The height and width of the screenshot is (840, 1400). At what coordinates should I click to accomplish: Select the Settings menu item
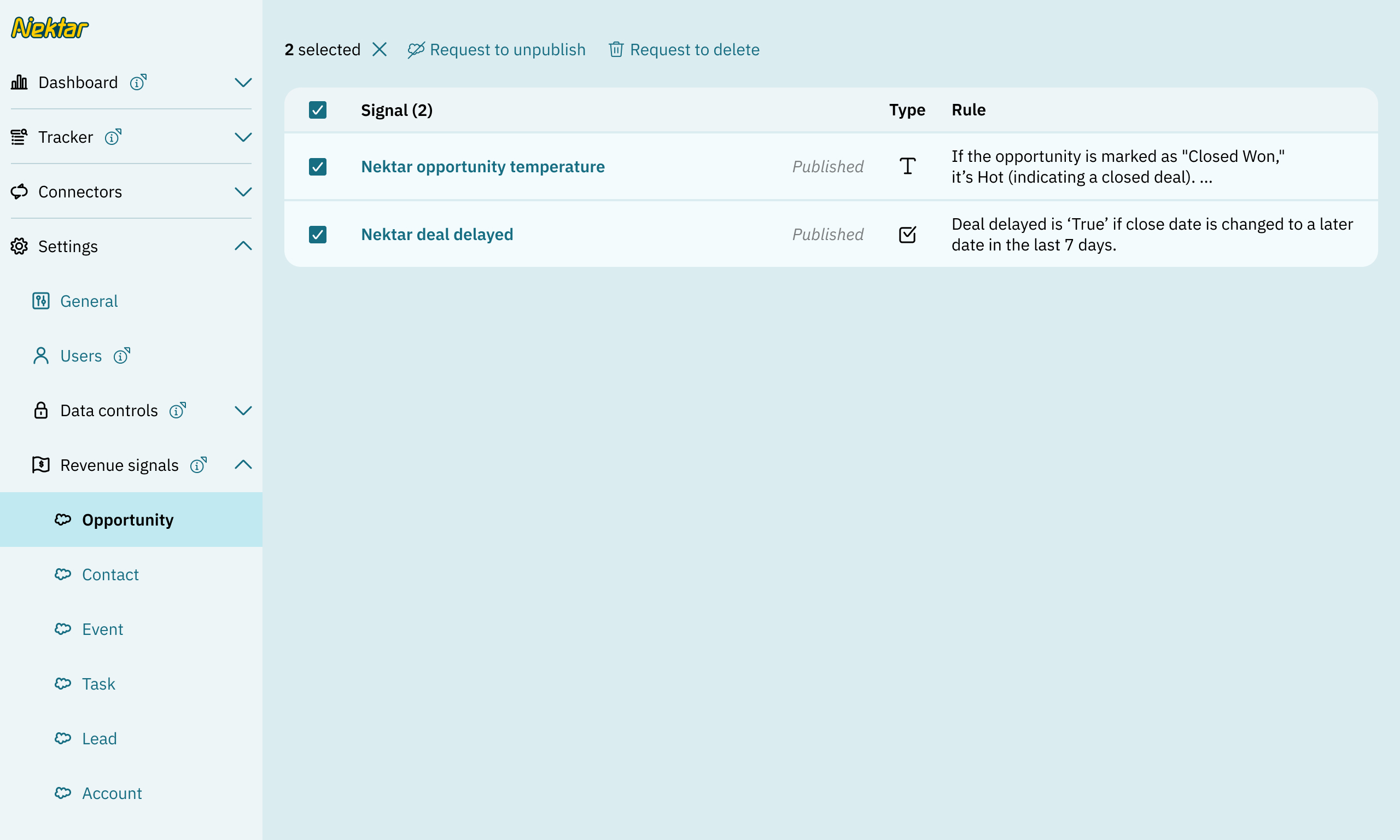click(x=68, y=246)
